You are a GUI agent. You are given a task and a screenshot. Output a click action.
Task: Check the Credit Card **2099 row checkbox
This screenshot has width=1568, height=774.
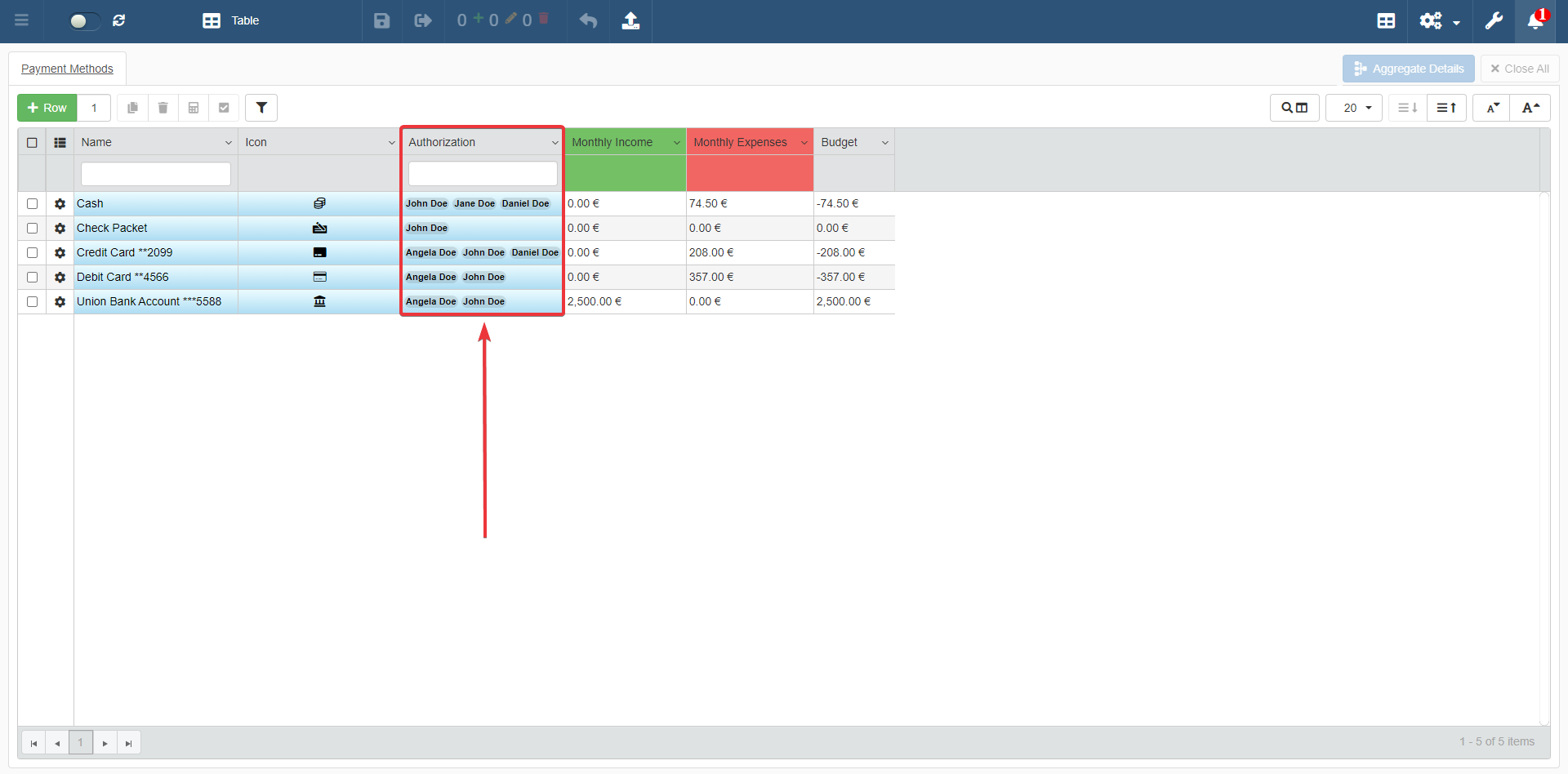point(32,253)
